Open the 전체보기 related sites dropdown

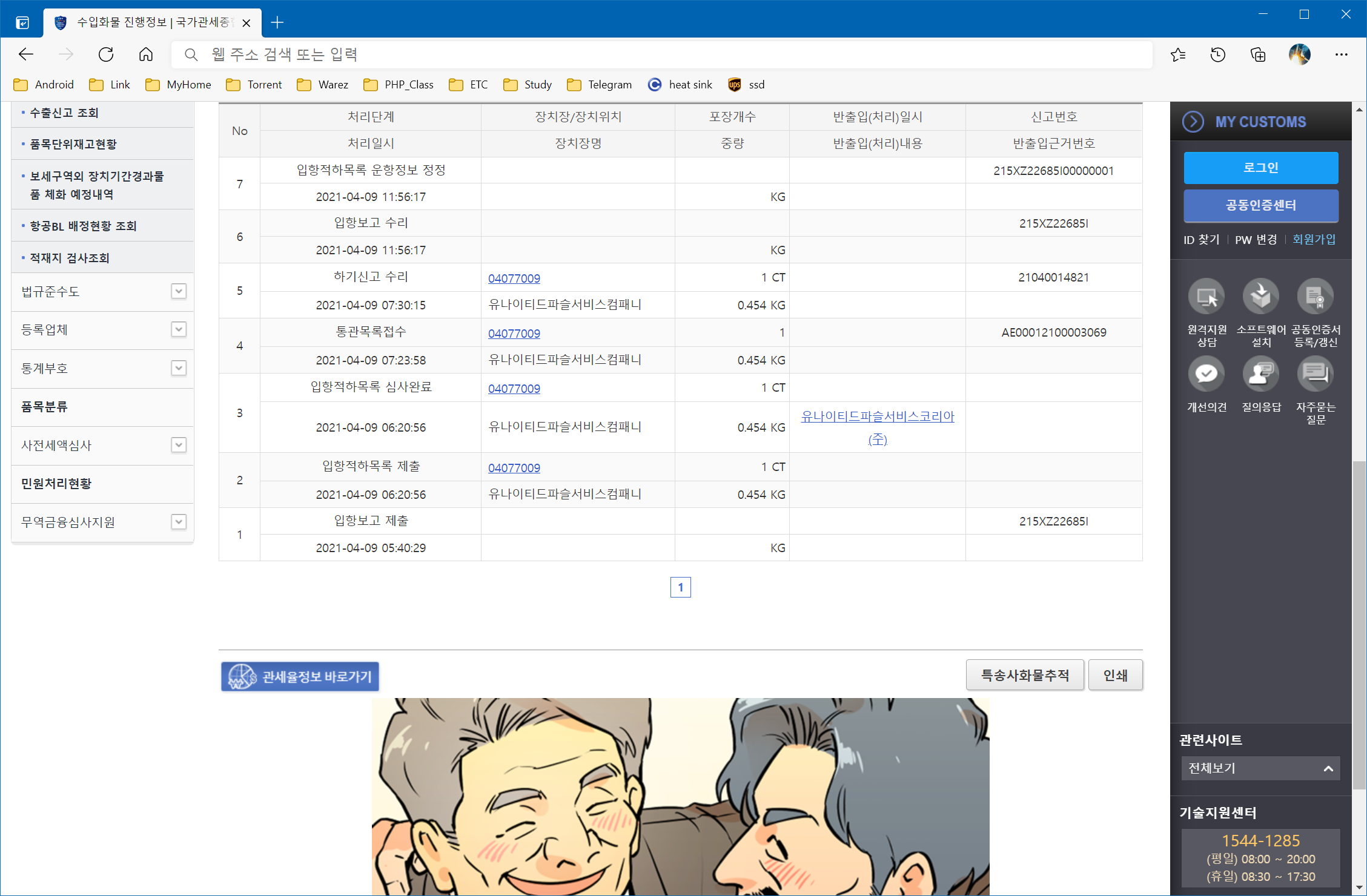click(x=1260, y=768)
